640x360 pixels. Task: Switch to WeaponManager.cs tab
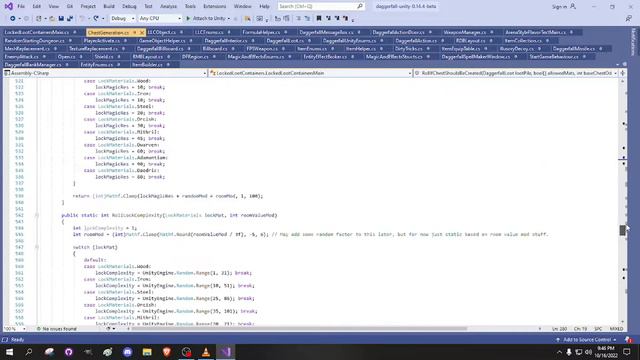tap(464, 32)
